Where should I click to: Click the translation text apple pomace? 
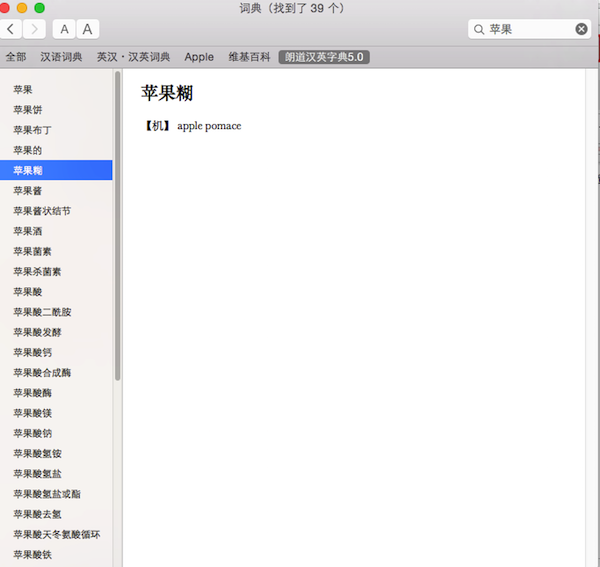(x=209, y=126)
